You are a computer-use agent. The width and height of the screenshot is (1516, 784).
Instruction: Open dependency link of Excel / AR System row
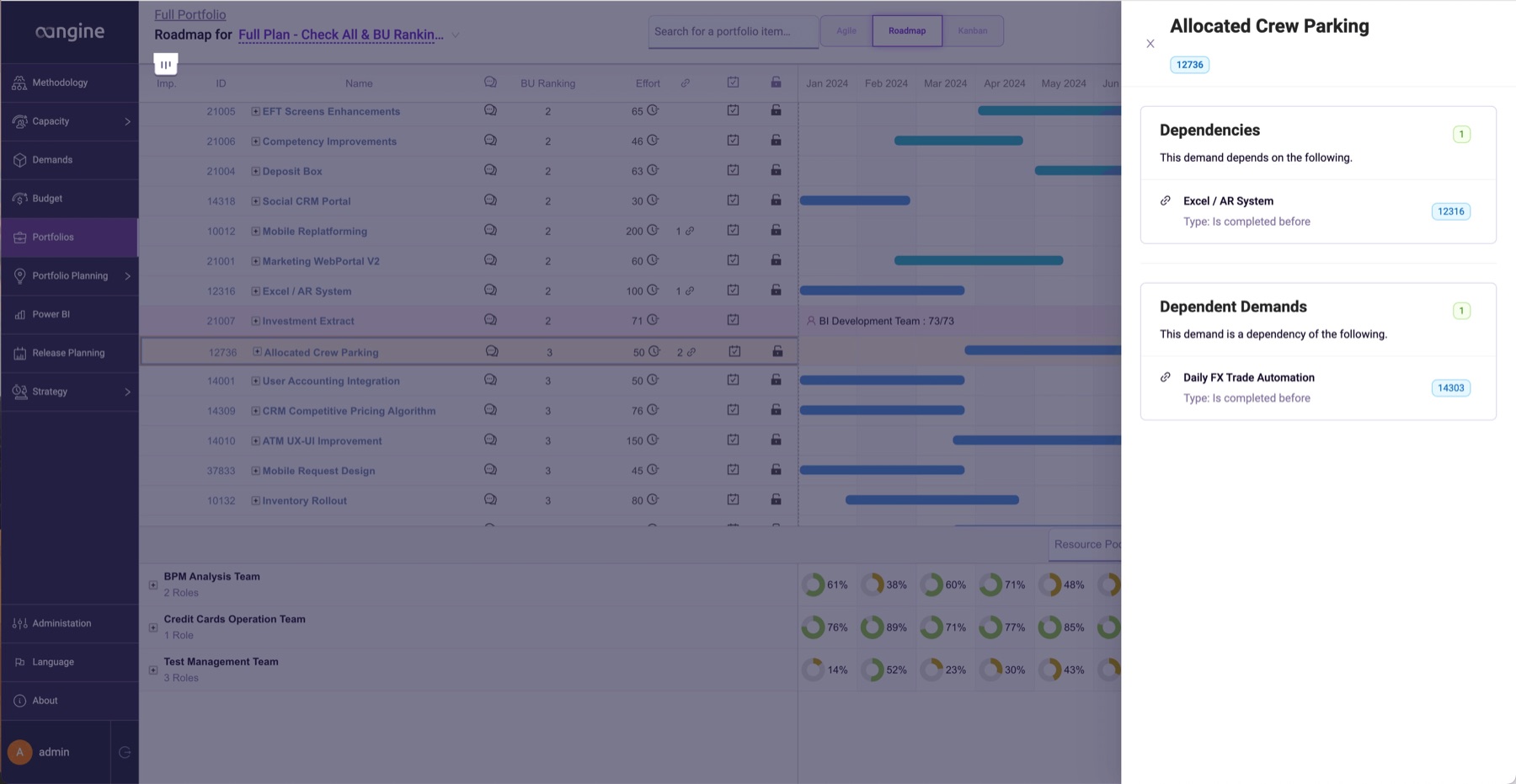tap(689, 291)
